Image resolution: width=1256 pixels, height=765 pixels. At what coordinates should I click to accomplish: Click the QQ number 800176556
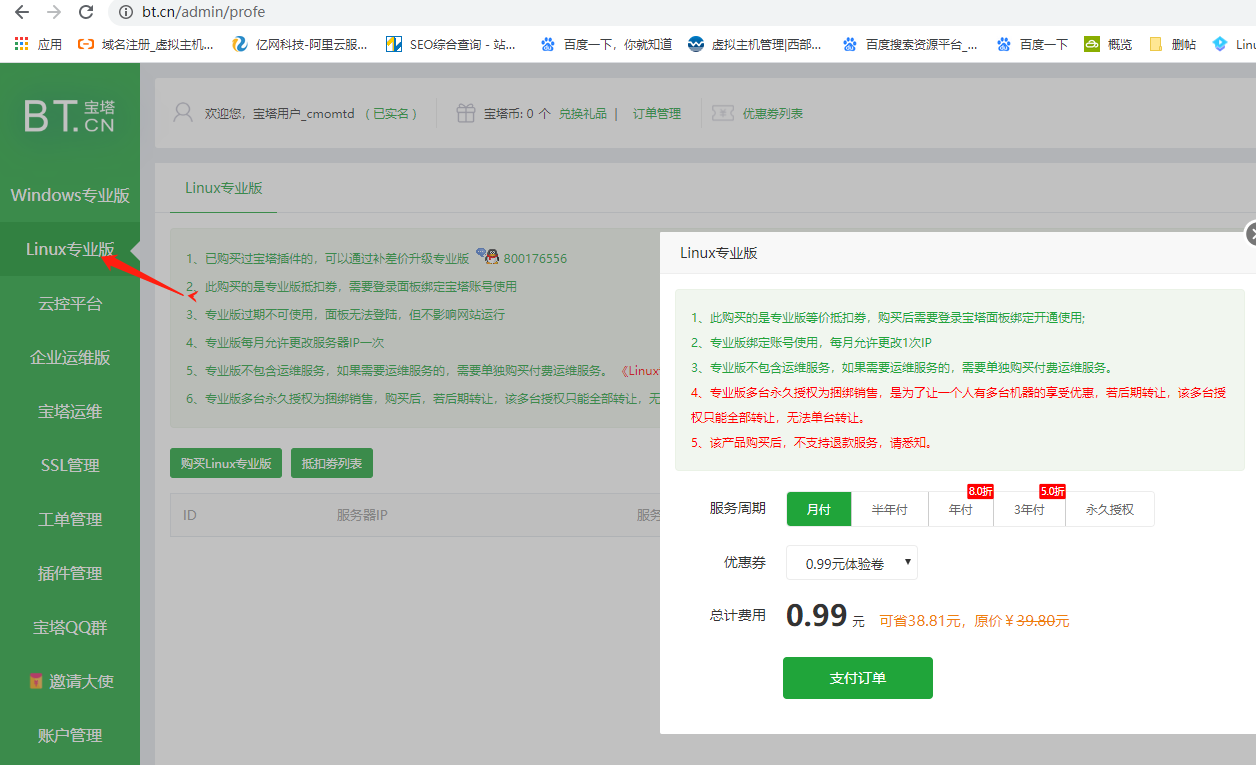pyautogui.click(x=535, y=258)
